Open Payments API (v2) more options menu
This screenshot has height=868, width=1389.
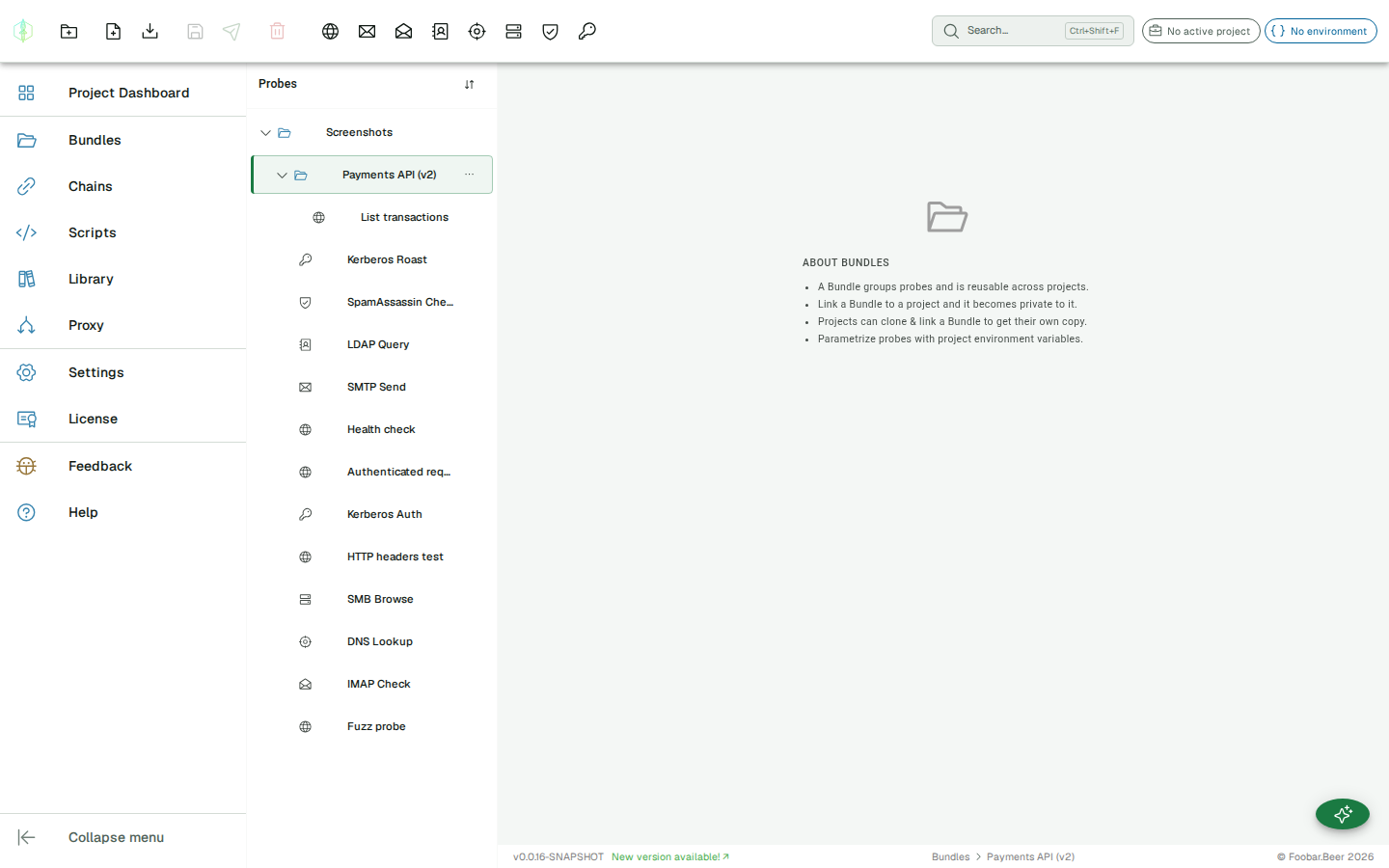tap(469, 175)
